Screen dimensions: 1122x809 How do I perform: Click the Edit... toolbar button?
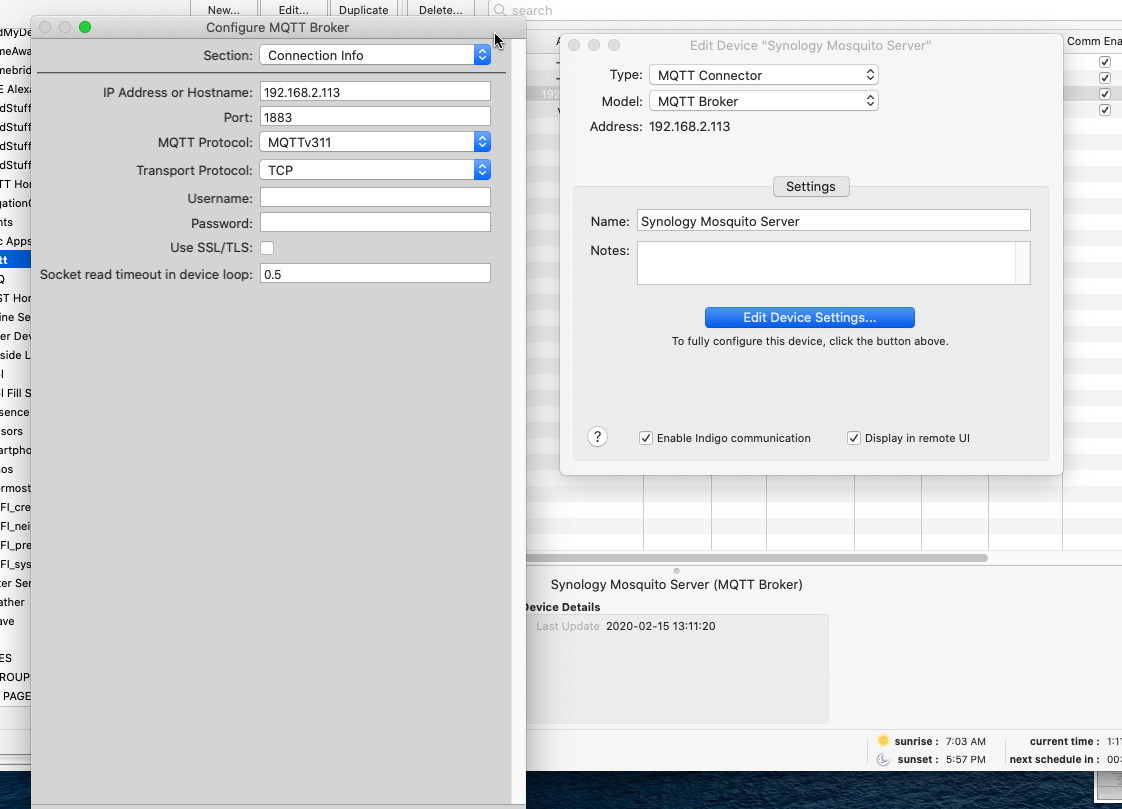293,9
